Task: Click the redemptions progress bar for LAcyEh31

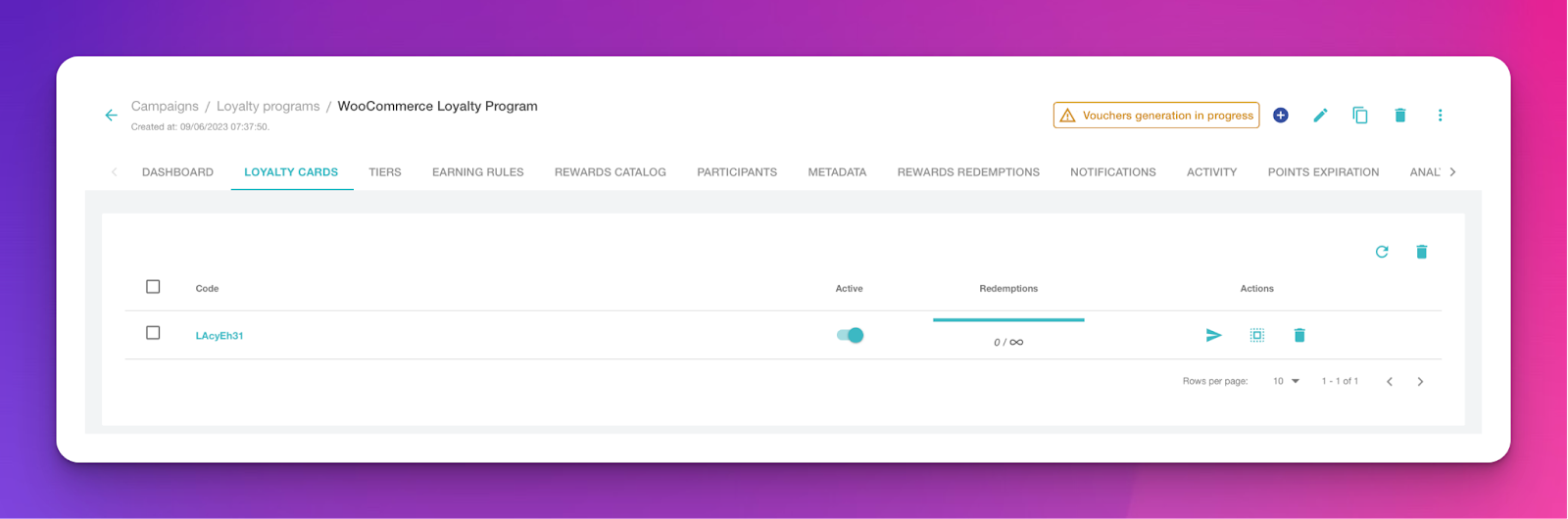Action: click(1008, 319)
